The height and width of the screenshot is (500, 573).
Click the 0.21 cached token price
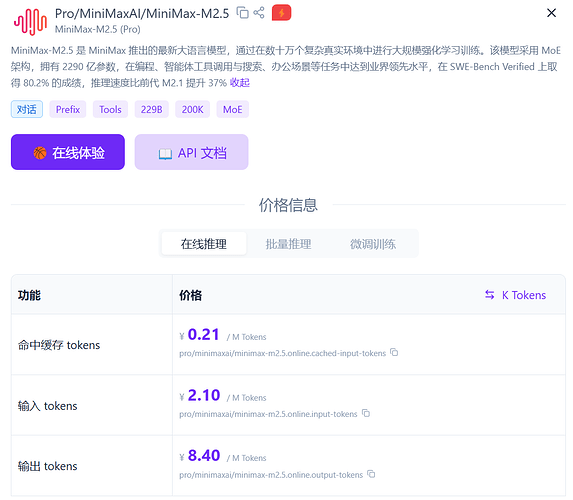[x=204, y=334]
